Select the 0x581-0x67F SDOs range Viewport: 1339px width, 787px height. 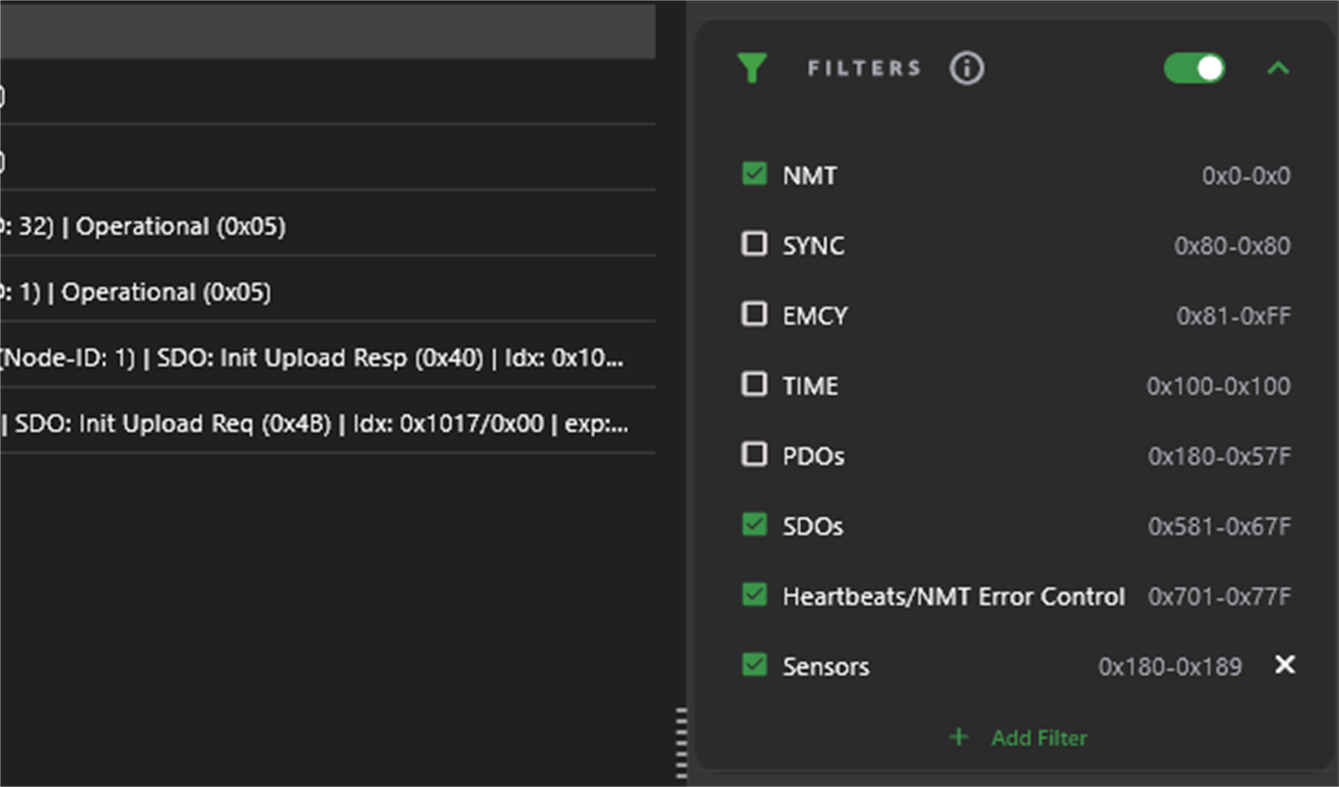coord(1219,526)
